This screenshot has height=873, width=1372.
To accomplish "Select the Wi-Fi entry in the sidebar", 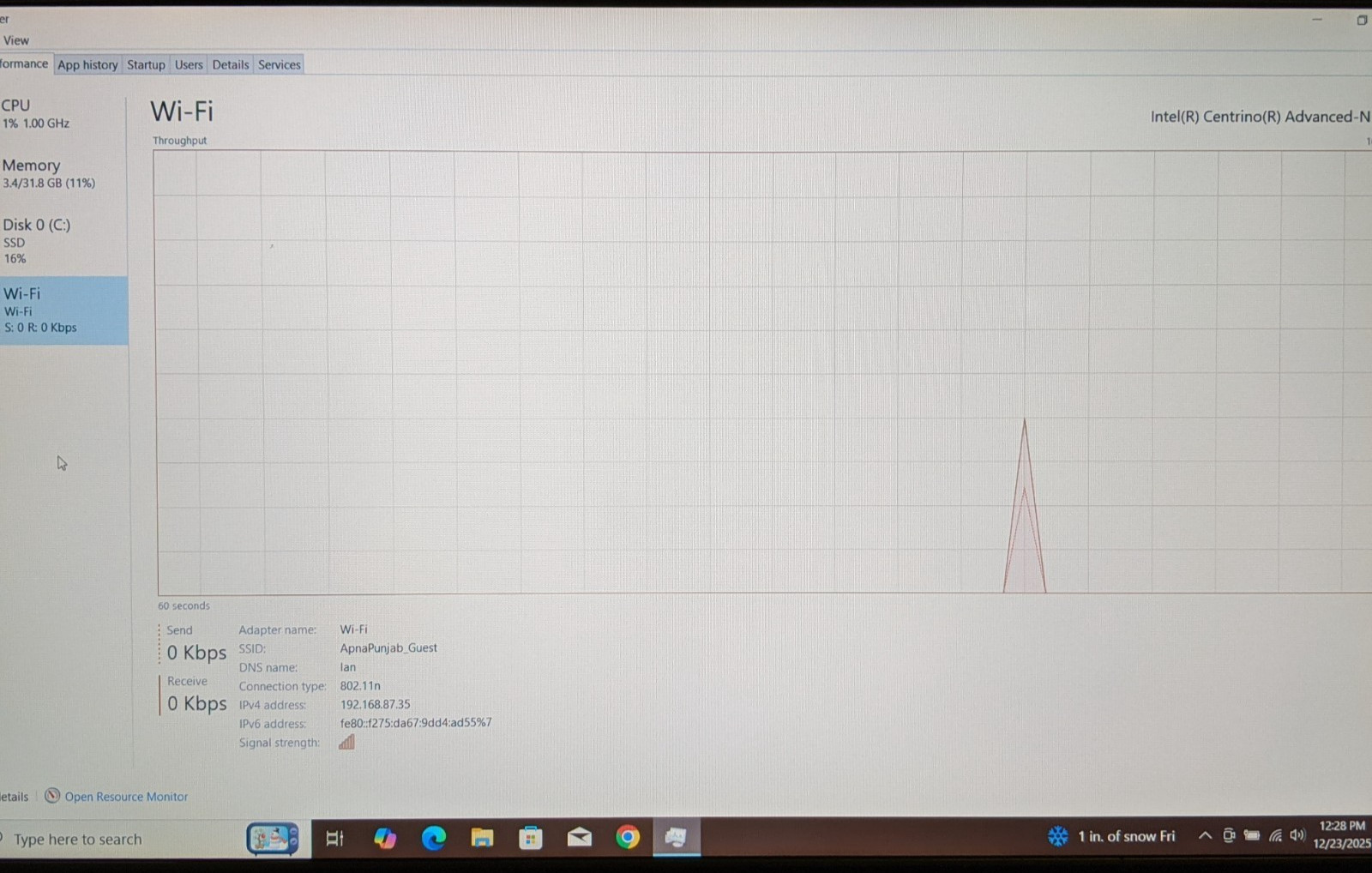I will (63, 310).
